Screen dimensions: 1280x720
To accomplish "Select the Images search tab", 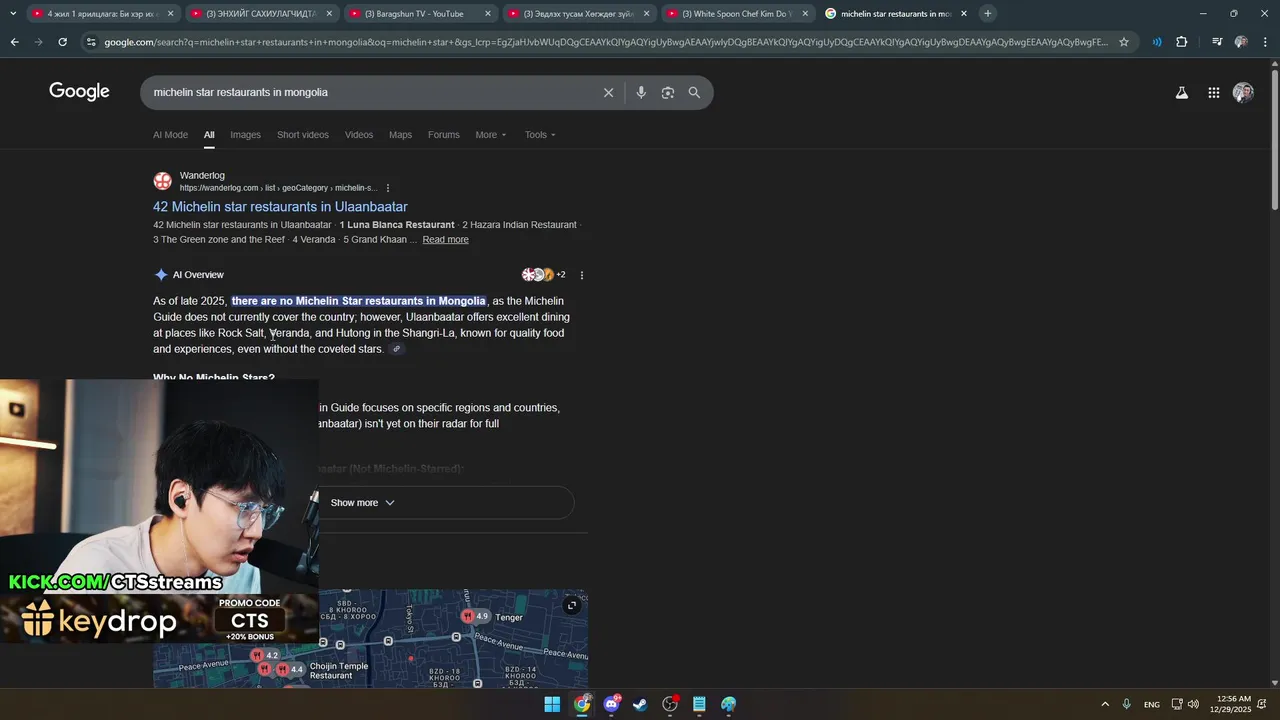I will [x=245, y=135].
